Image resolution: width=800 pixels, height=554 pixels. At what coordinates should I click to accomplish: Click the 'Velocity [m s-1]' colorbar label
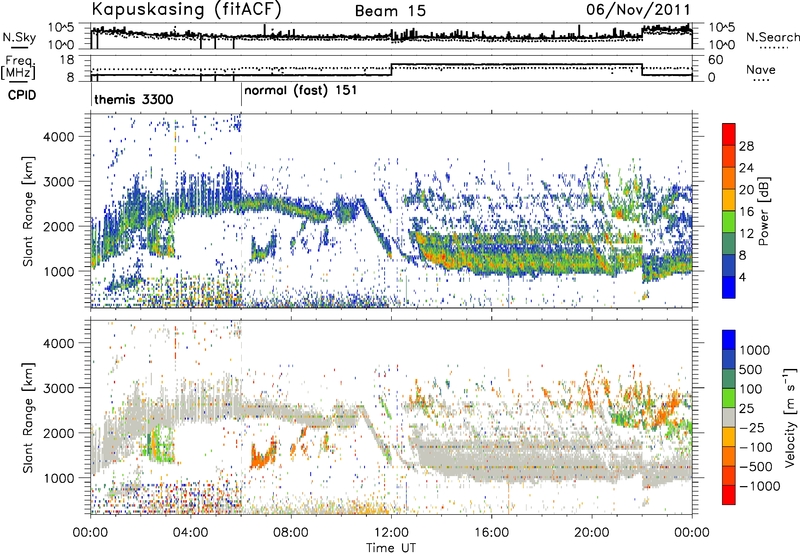click(790, 418)
